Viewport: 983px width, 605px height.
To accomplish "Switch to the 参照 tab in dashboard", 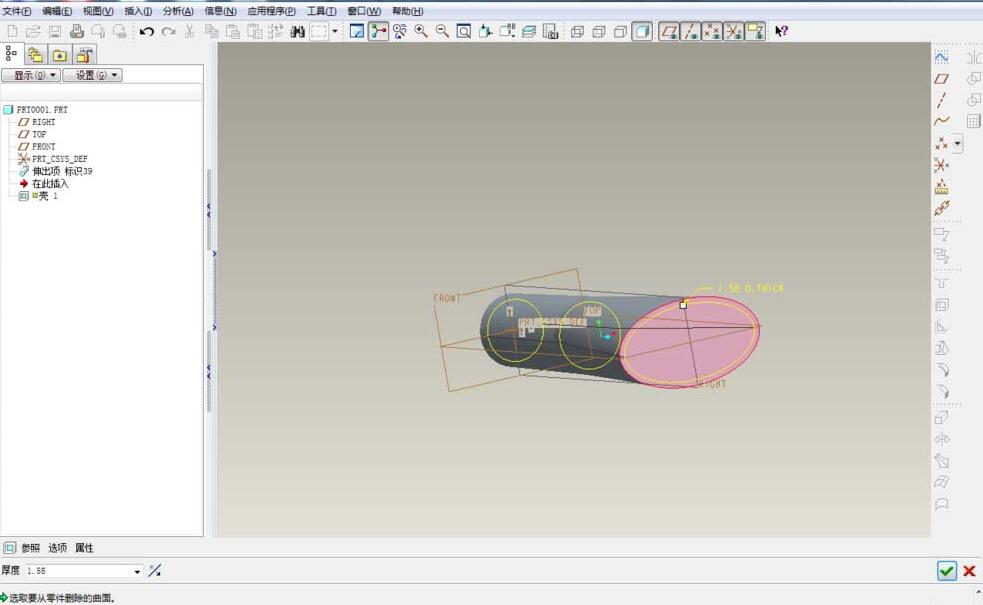I will click(x=31, y=548).
